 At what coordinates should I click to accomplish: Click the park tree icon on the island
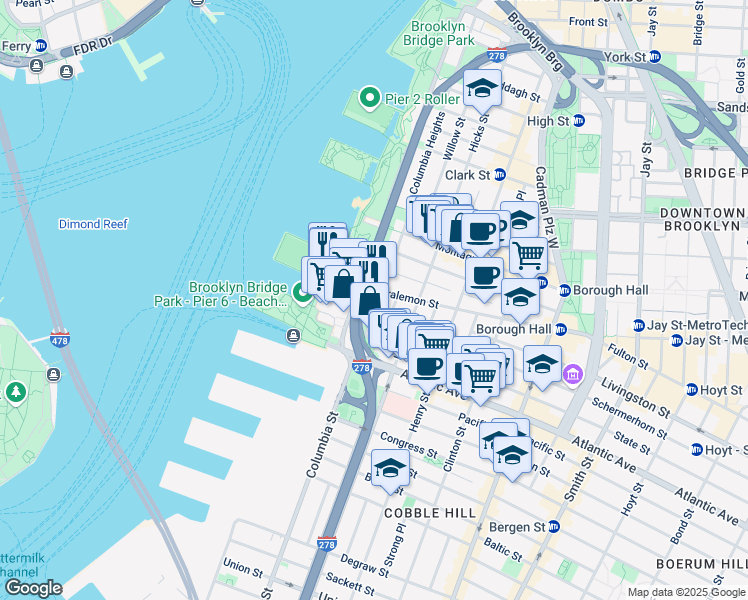click(16, 392)
